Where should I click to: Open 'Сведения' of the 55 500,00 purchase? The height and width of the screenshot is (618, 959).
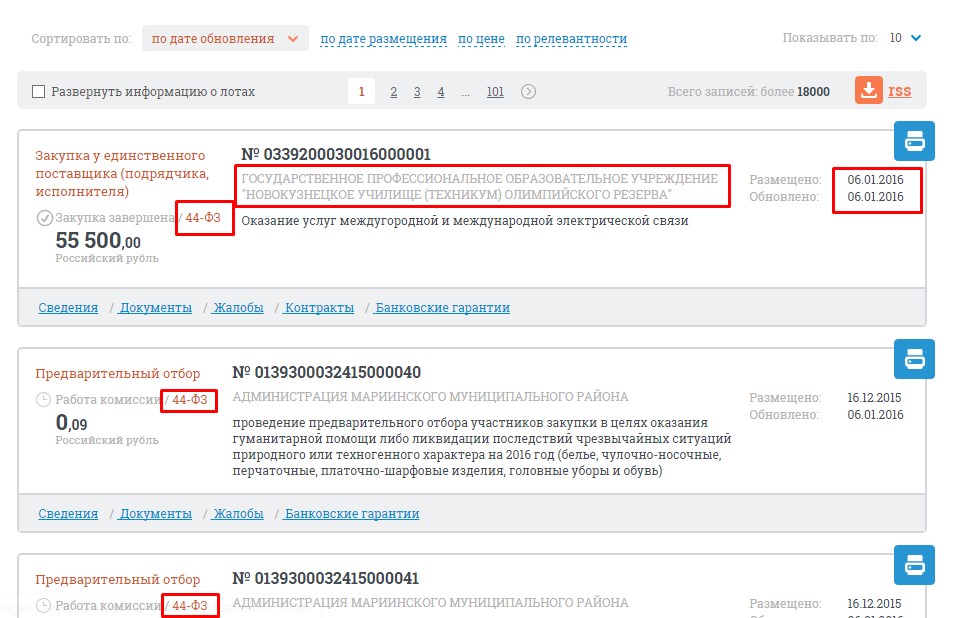pos(68,308)
